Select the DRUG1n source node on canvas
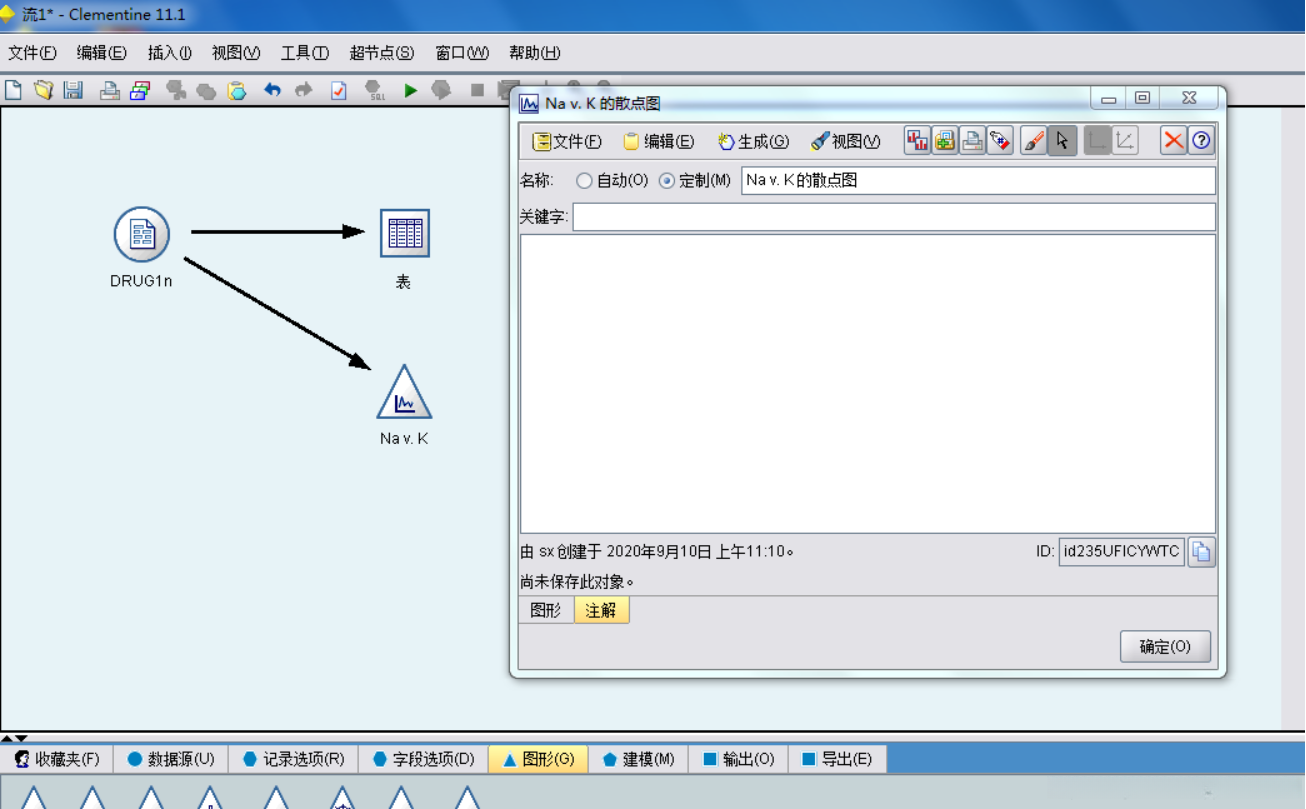This screenshot has width=1306, height=809. pos(141,235)
